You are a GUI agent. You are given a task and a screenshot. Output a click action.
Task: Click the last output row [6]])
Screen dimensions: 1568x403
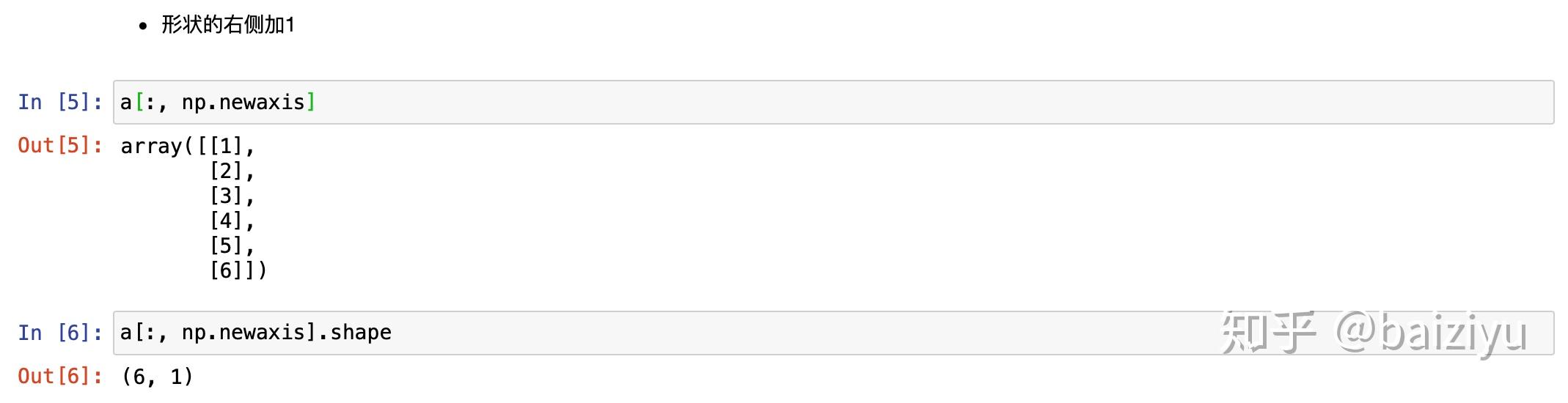(x=238, y=271)
